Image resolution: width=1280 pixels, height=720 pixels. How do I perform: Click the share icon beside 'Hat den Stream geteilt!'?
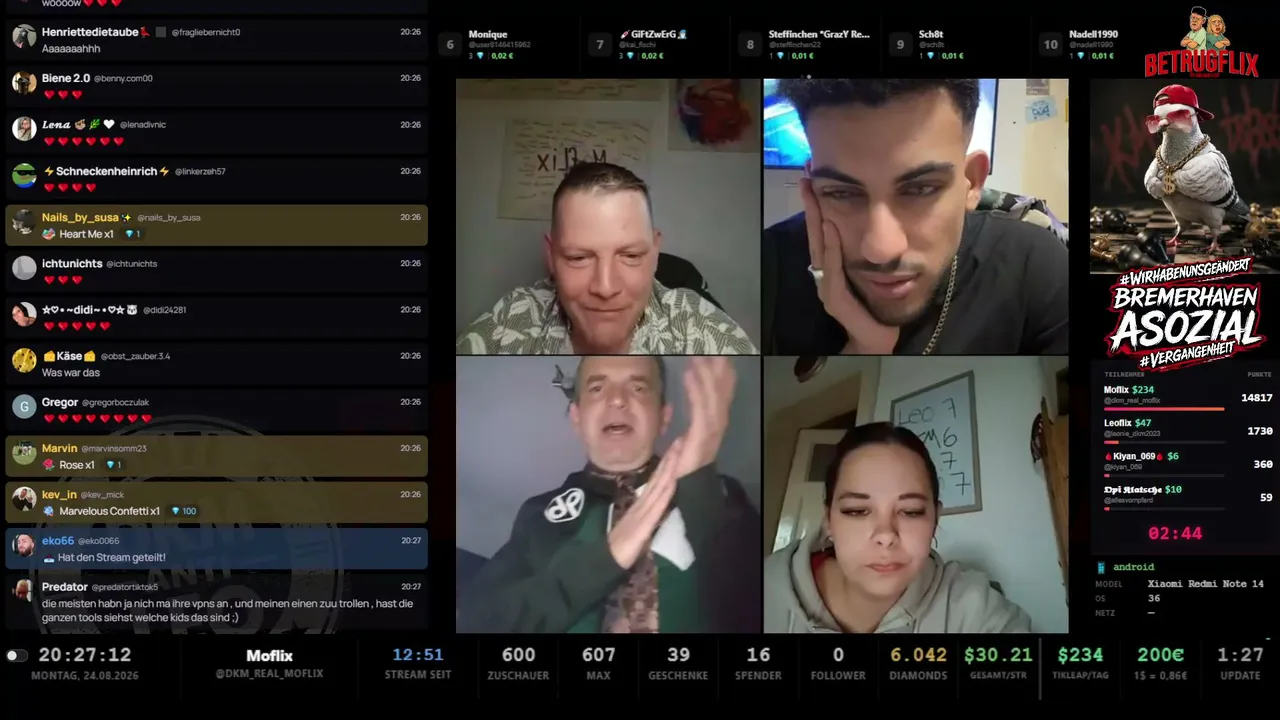(x=48, y=558)
